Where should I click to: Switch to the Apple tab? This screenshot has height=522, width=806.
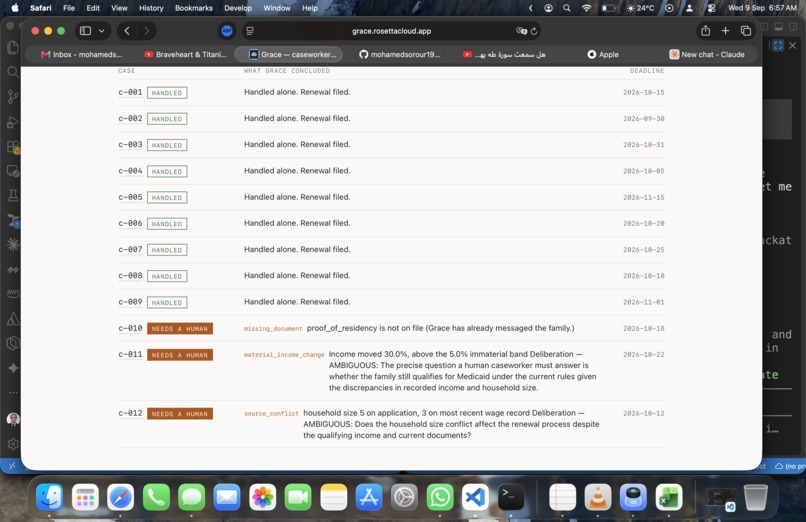603,54
